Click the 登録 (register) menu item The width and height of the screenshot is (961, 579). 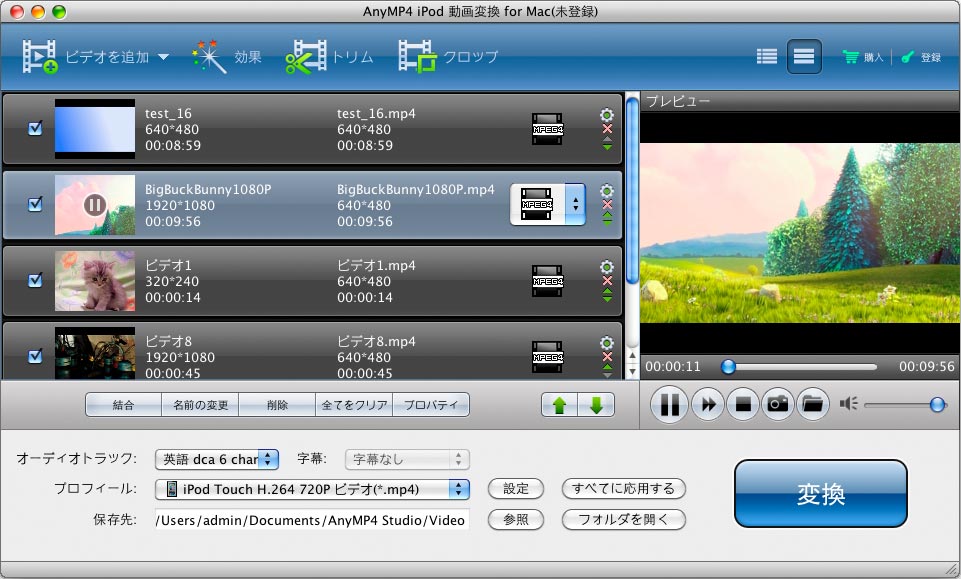[921, 57]
